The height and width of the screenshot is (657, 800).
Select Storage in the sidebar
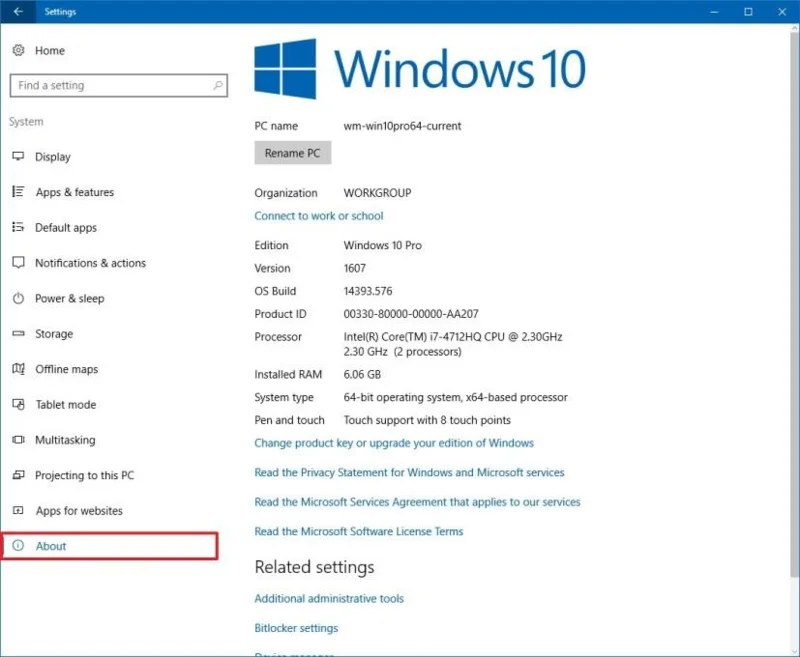pos(54,334)
